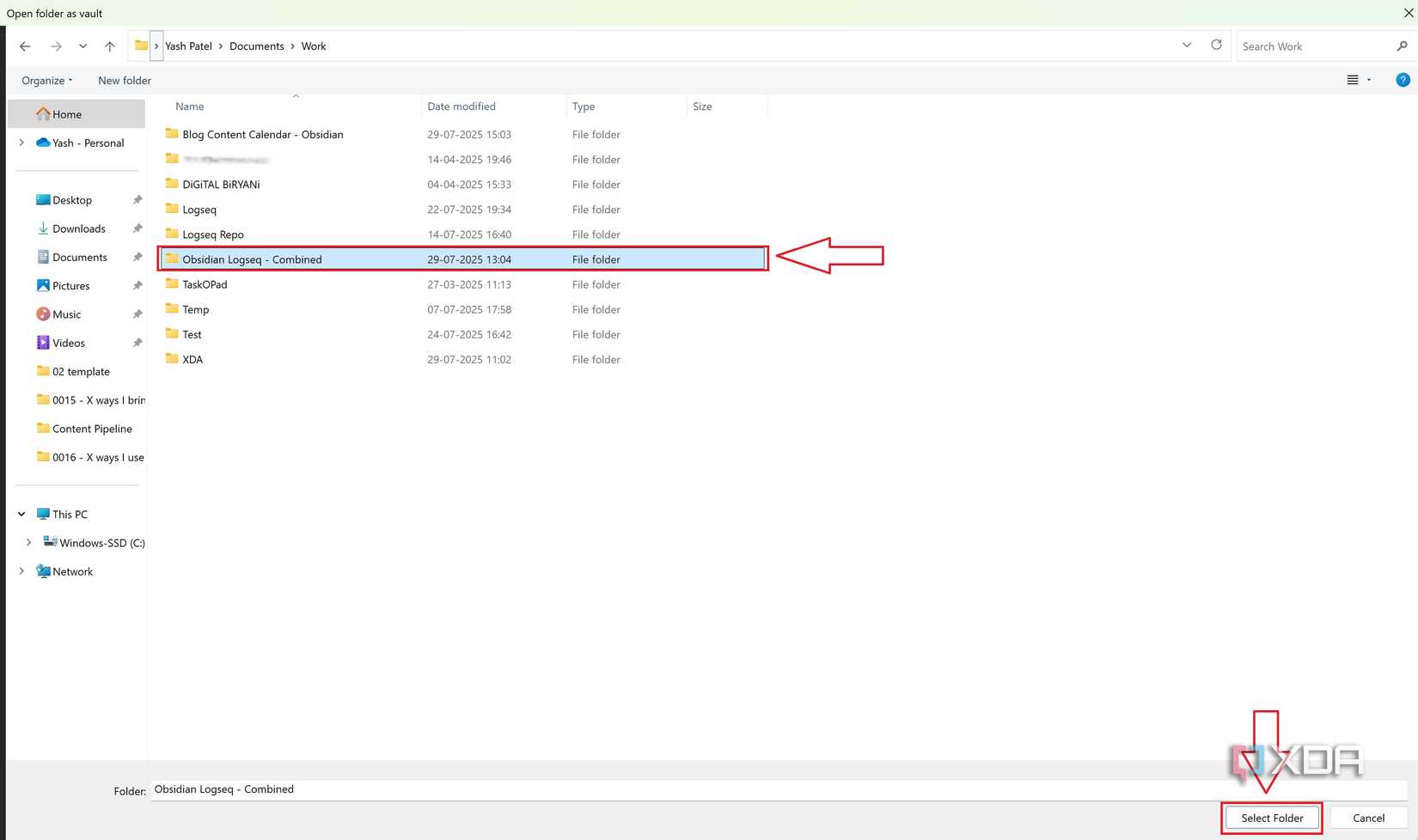Viewport: 1418px width, 840px height.
Task: Confirm with the Select Folder button
Action: pos(1272,818)
